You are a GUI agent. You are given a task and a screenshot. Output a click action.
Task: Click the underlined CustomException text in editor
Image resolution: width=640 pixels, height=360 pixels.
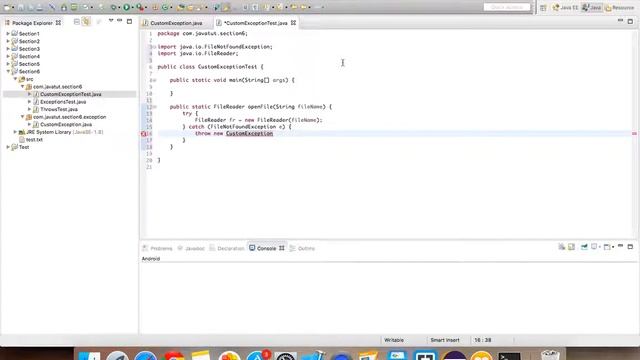click(249, 133)
